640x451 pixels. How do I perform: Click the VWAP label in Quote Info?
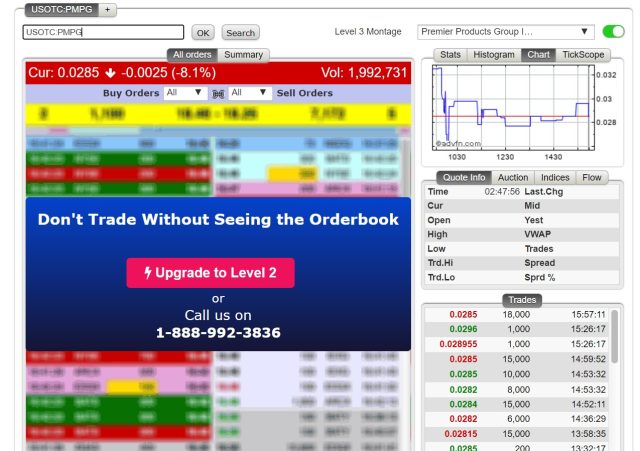coord(538,234)
